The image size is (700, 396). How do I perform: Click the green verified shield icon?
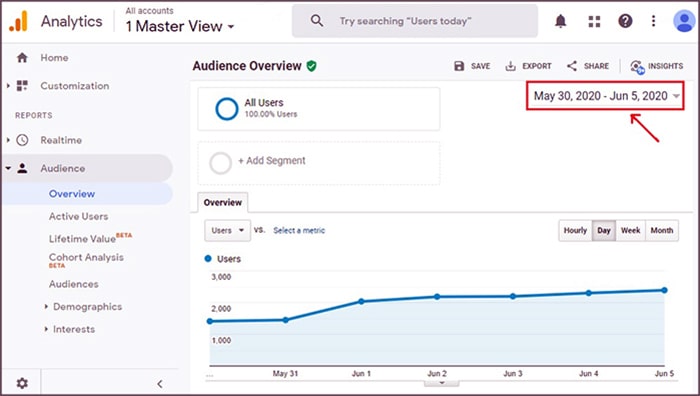pyautogui.click(x=312, y=66)
